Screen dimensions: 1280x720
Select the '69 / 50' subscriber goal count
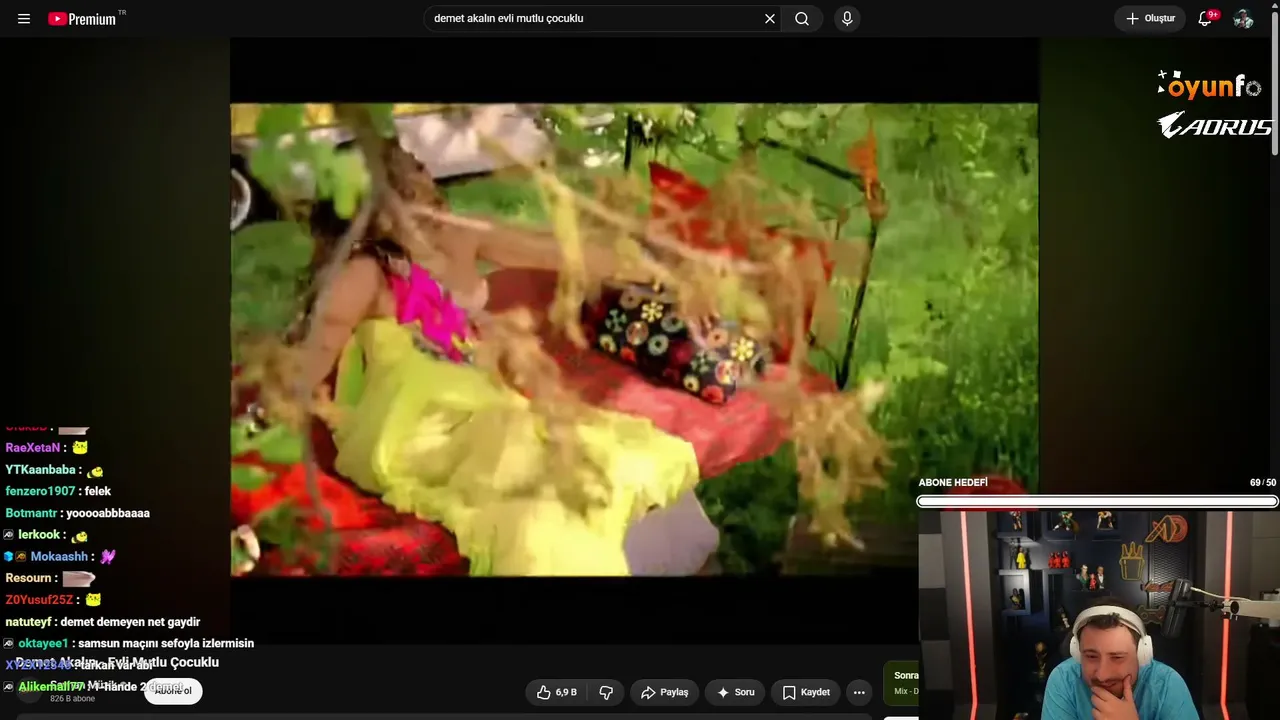tap(1263, 483)
